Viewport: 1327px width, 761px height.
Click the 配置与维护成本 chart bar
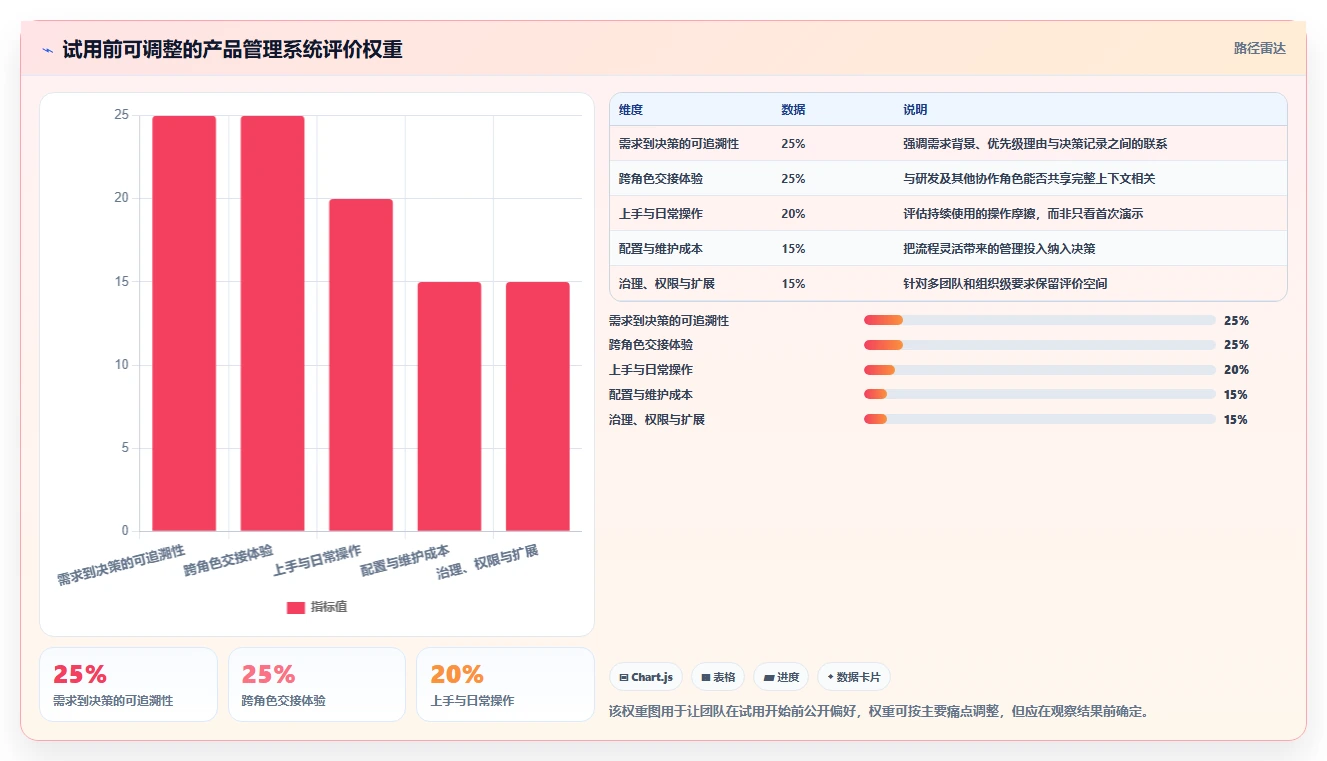(449, 406)
